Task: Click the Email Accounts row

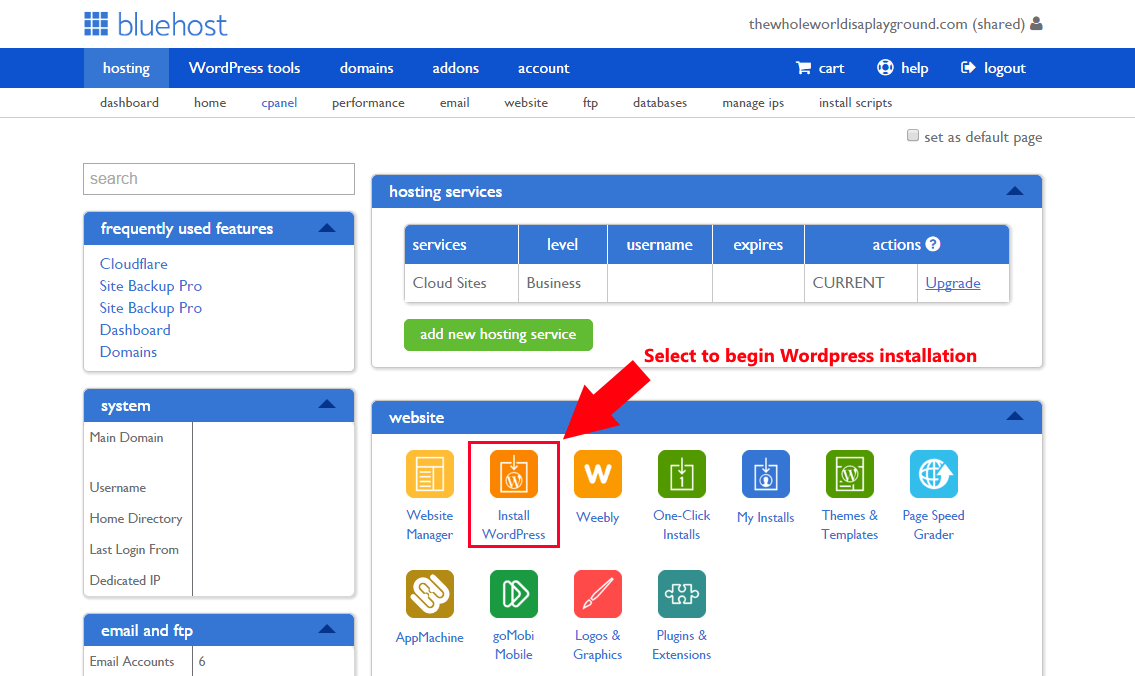Action: [219, 662]
